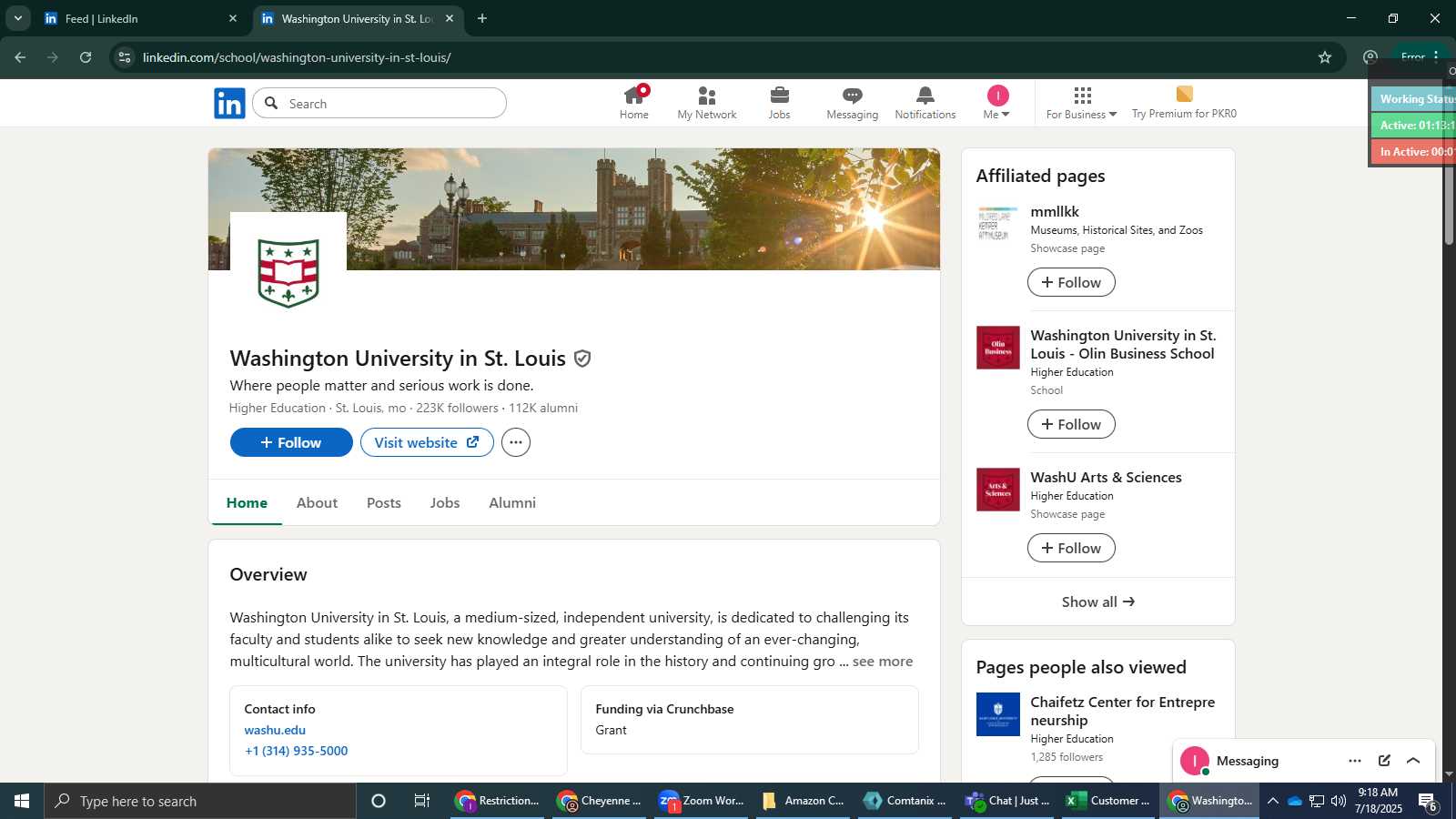Switch to the Posts tab

(384, 502)
